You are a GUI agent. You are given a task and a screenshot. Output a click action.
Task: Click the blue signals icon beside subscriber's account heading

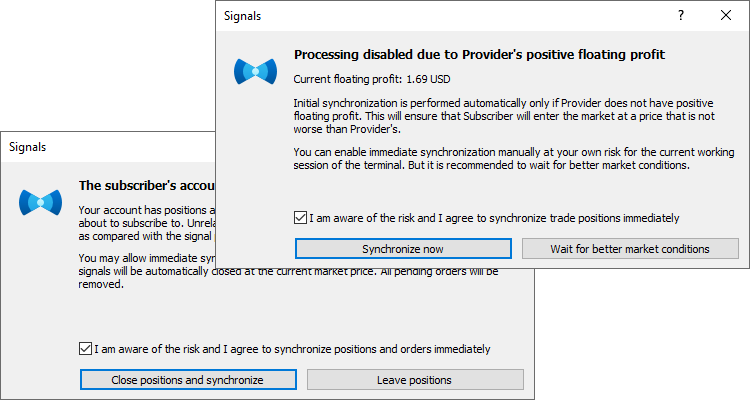click(41, 202)
